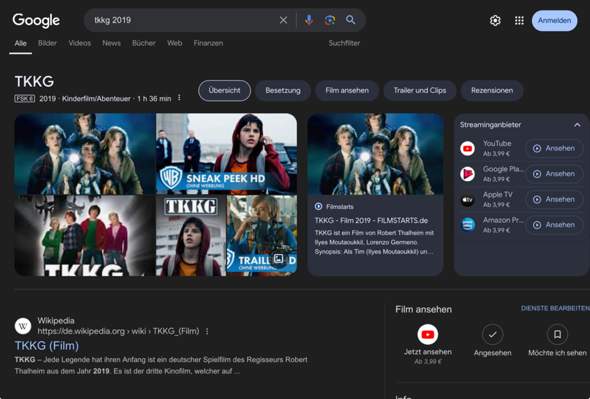The width and height of the screenshot is (590, 399).
Task: Click the FSK 6 rating badge
Action: [25, 99]
